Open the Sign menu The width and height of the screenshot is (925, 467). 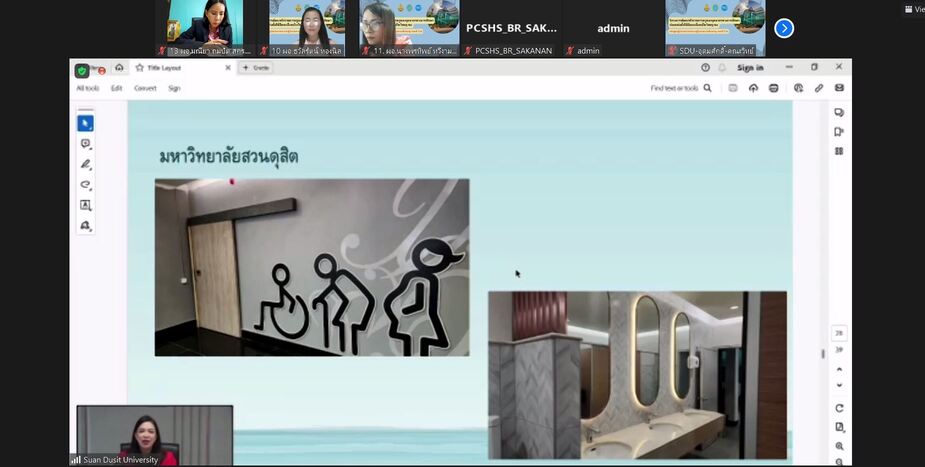click(x=174, y=88)
